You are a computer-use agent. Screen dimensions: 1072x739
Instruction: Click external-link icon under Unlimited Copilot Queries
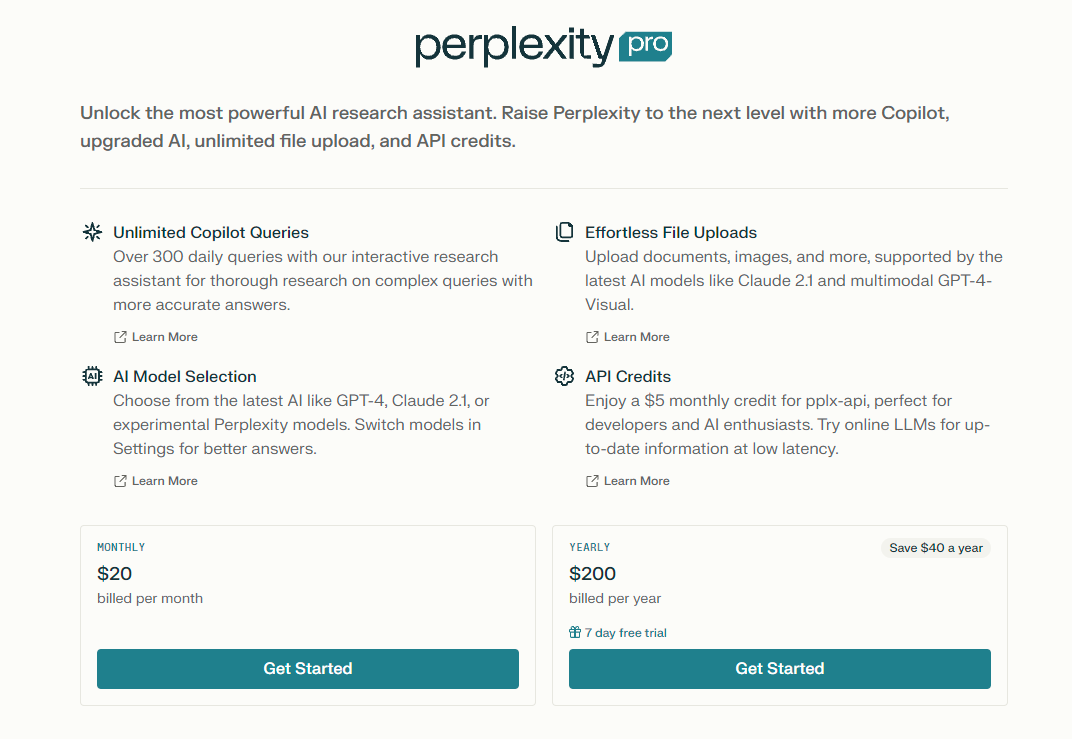coord(120,337)
